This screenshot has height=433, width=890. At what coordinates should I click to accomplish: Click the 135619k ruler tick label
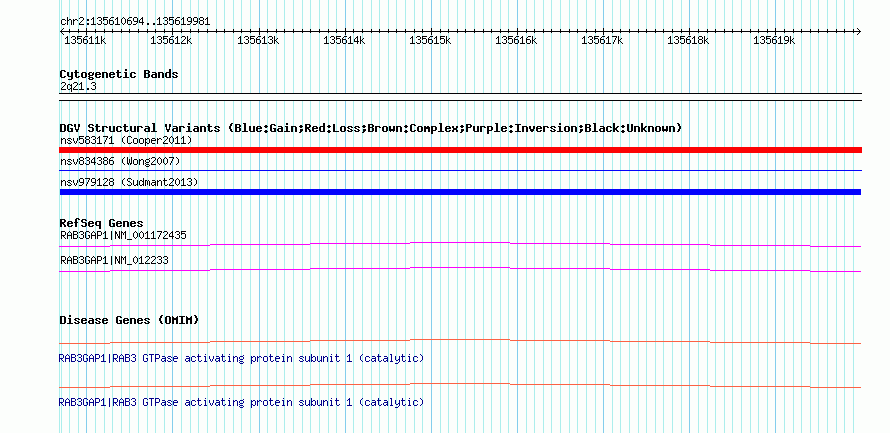tap(774, 40)
